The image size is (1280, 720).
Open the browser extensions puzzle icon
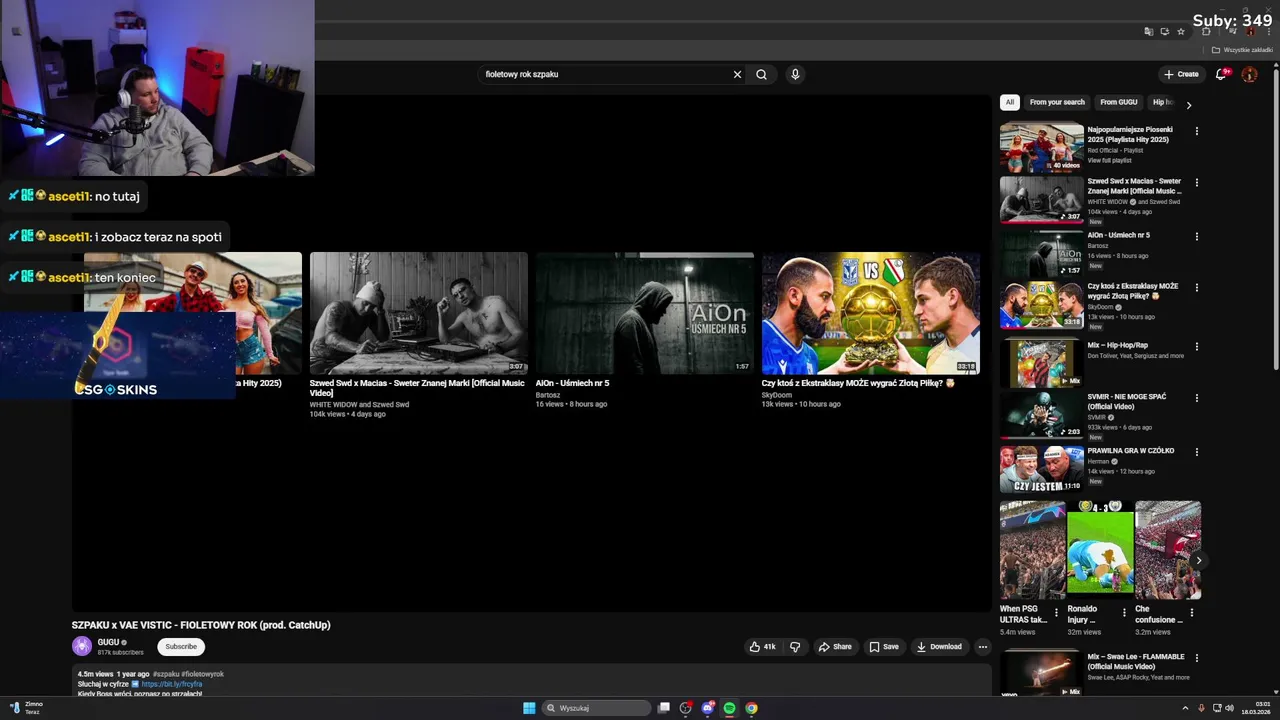click(x=1206, y=31)
